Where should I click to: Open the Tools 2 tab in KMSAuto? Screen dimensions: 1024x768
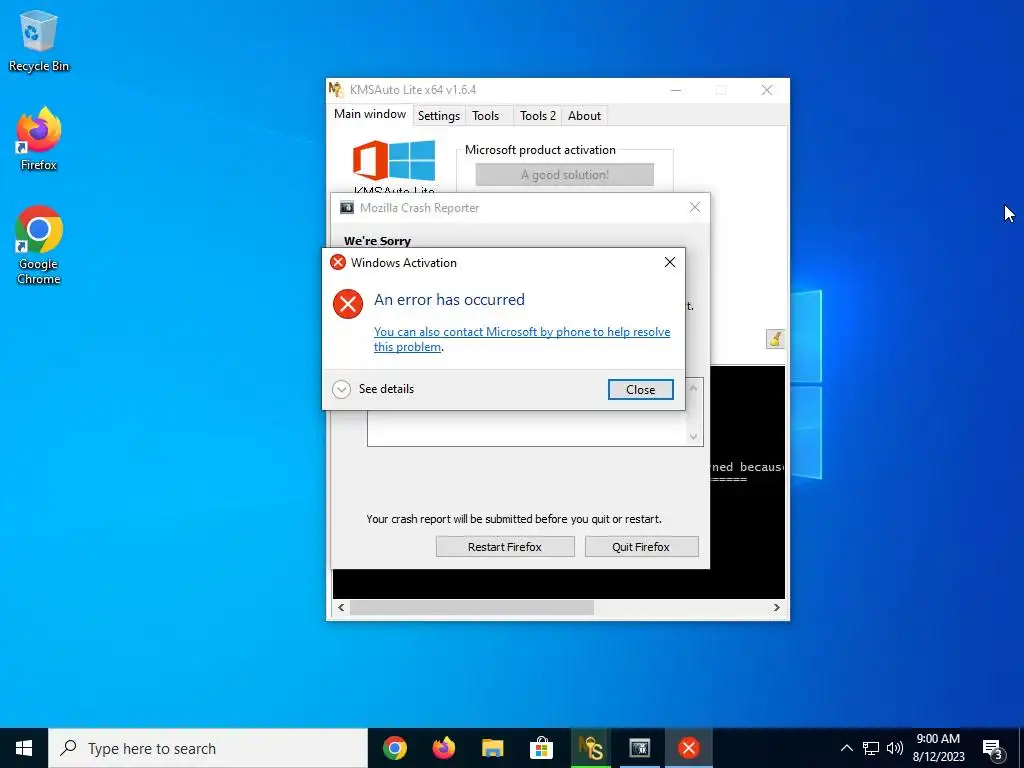pos(537,116)
